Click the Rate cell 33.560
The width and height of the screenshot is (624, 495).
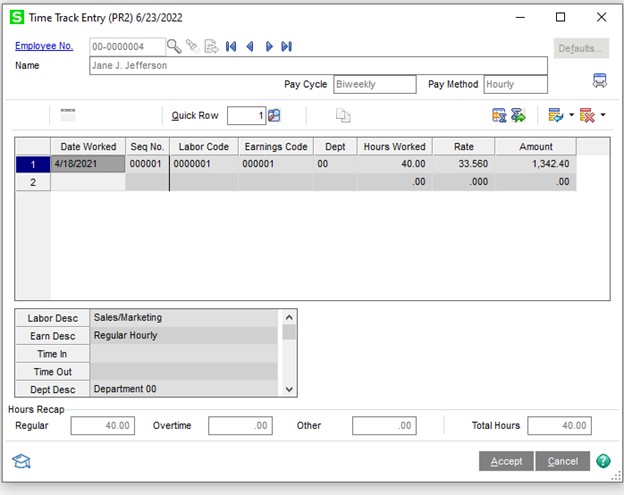pos(464,164)
